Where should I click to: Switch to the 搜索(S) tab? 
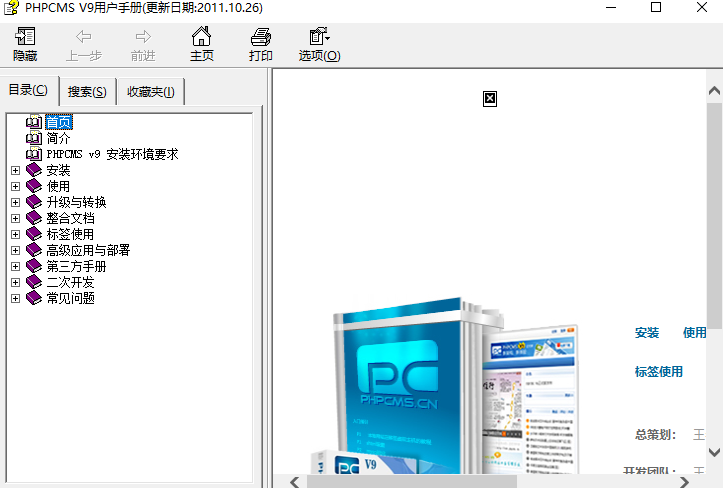87,92
